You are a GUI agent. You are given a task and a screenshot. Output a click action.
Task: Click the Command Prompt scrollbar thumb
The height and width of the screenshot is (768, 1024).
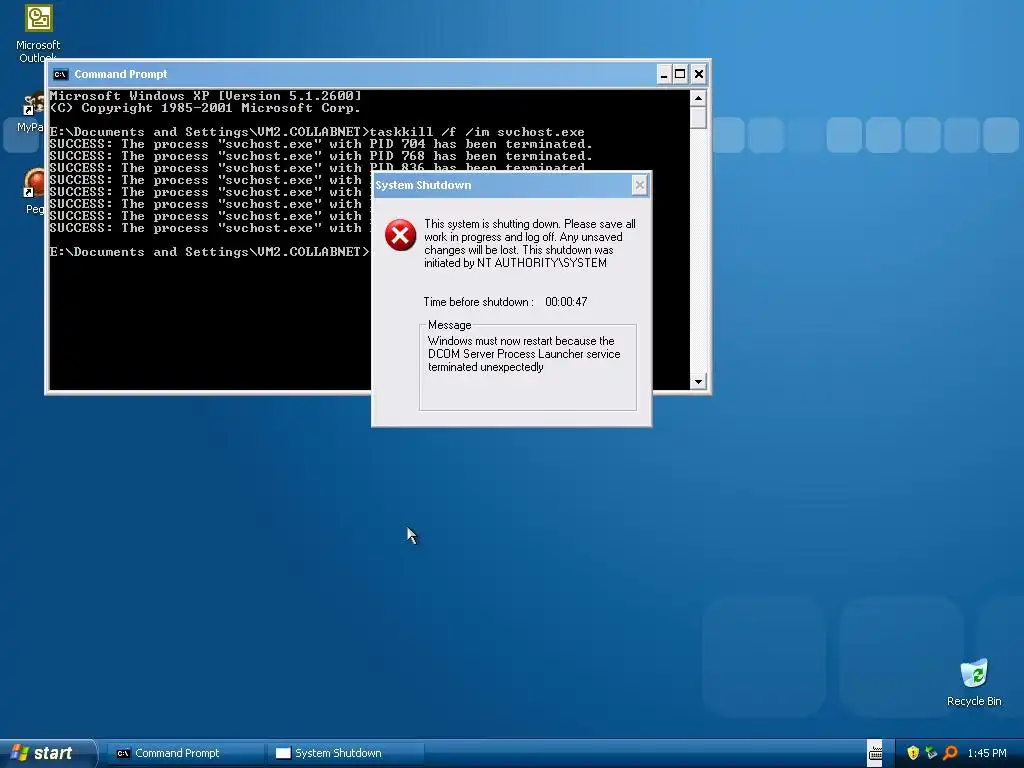[x=698, y=118]
